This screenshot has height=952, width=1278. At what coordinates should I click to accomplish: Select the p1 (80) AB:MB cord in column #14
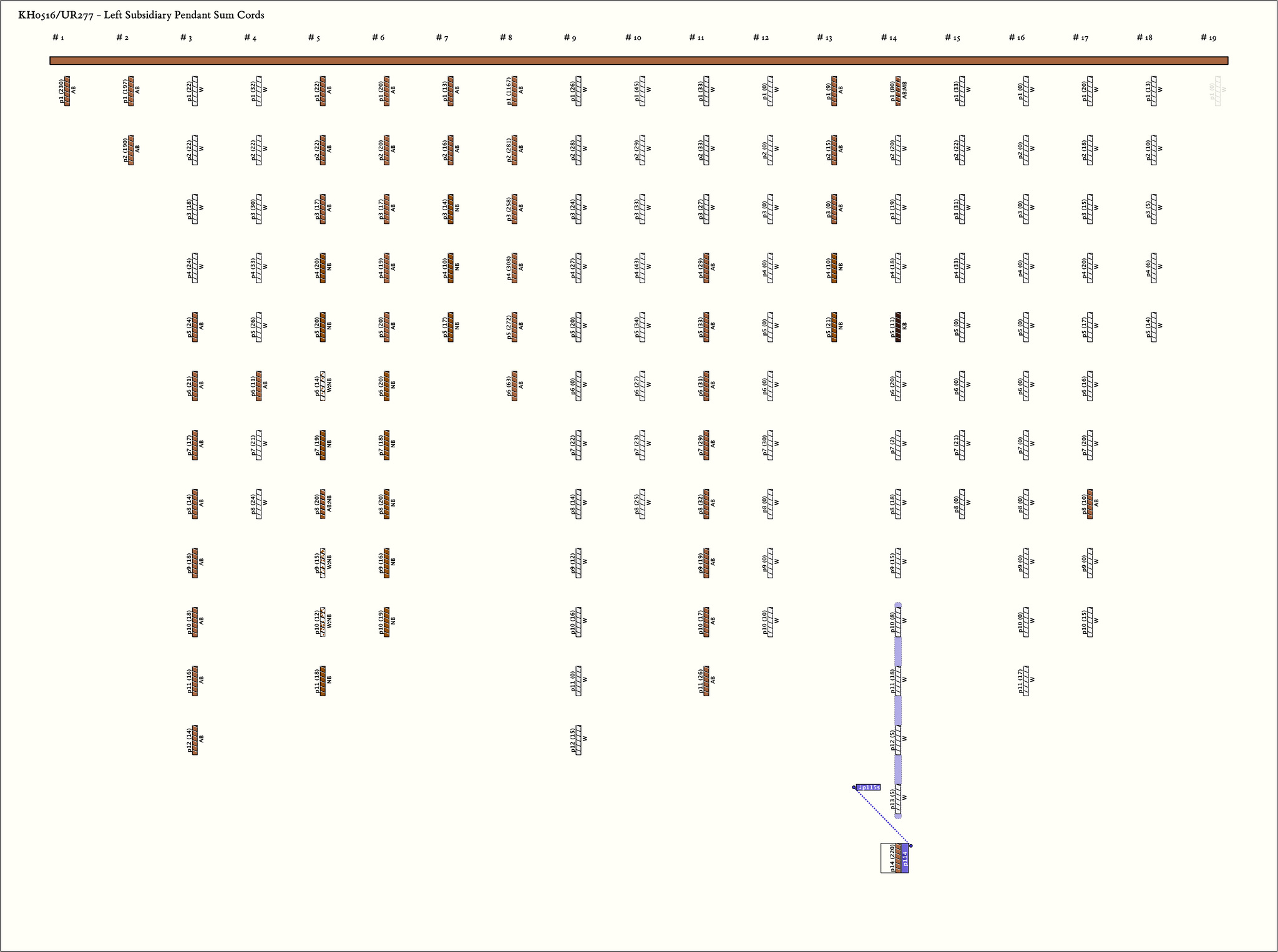(x=898, y=91)
